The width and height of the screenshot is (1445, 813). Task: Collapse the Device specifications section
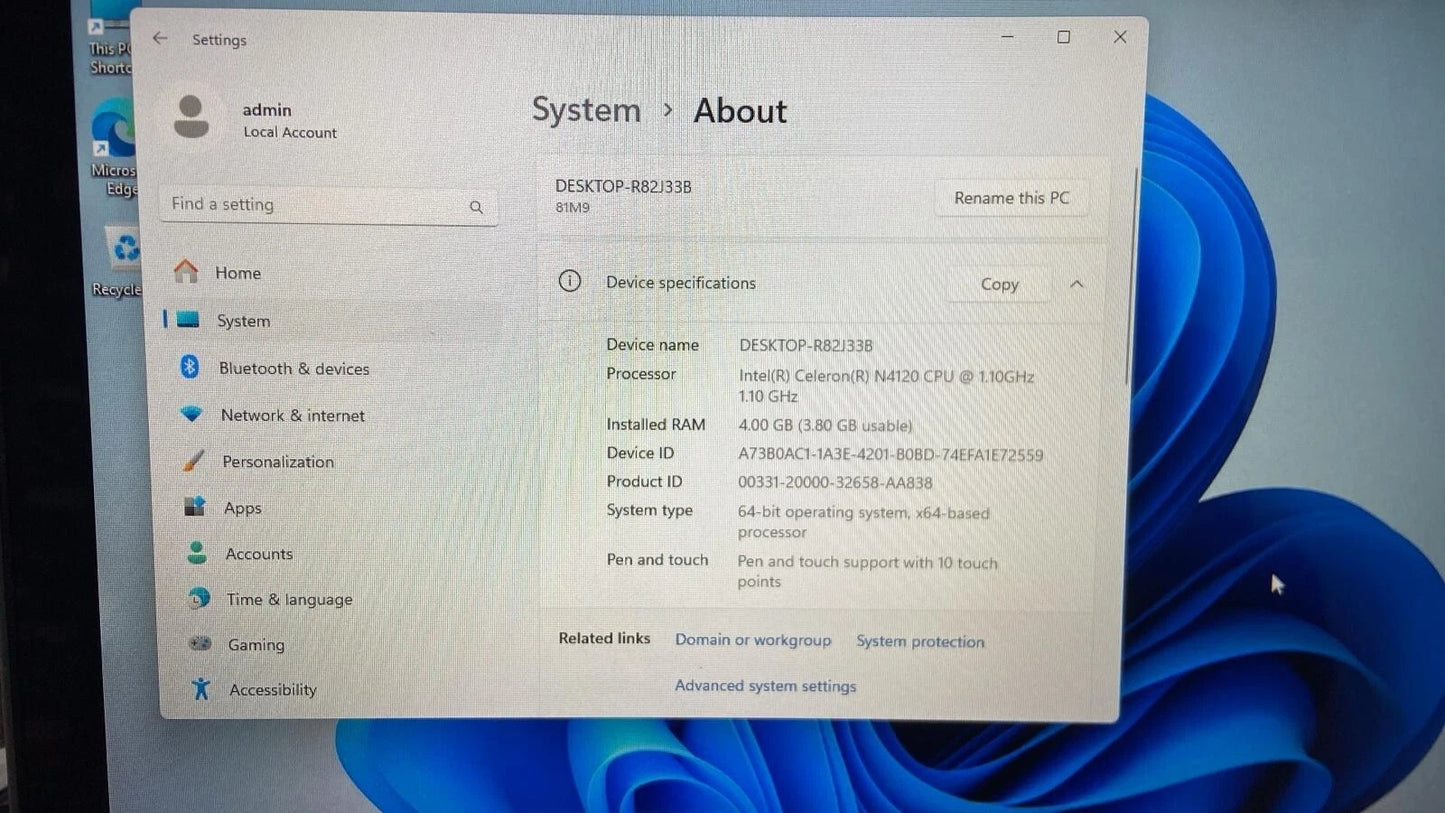[x=1077, y=284]
